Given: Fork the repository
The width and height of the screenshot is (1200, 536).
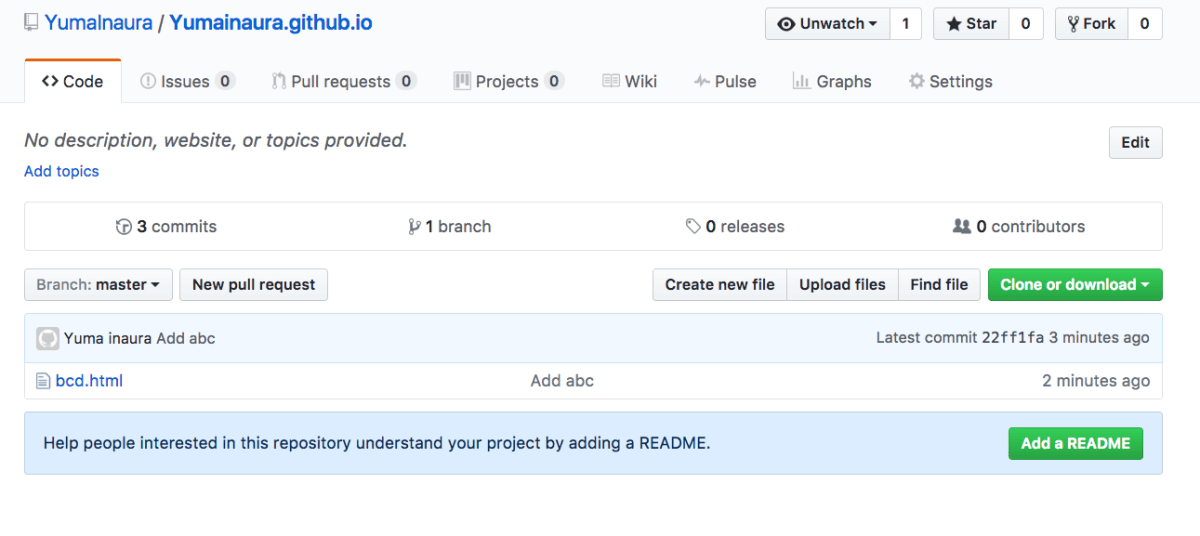Looking at the screenshot, I should point(1091,24).
